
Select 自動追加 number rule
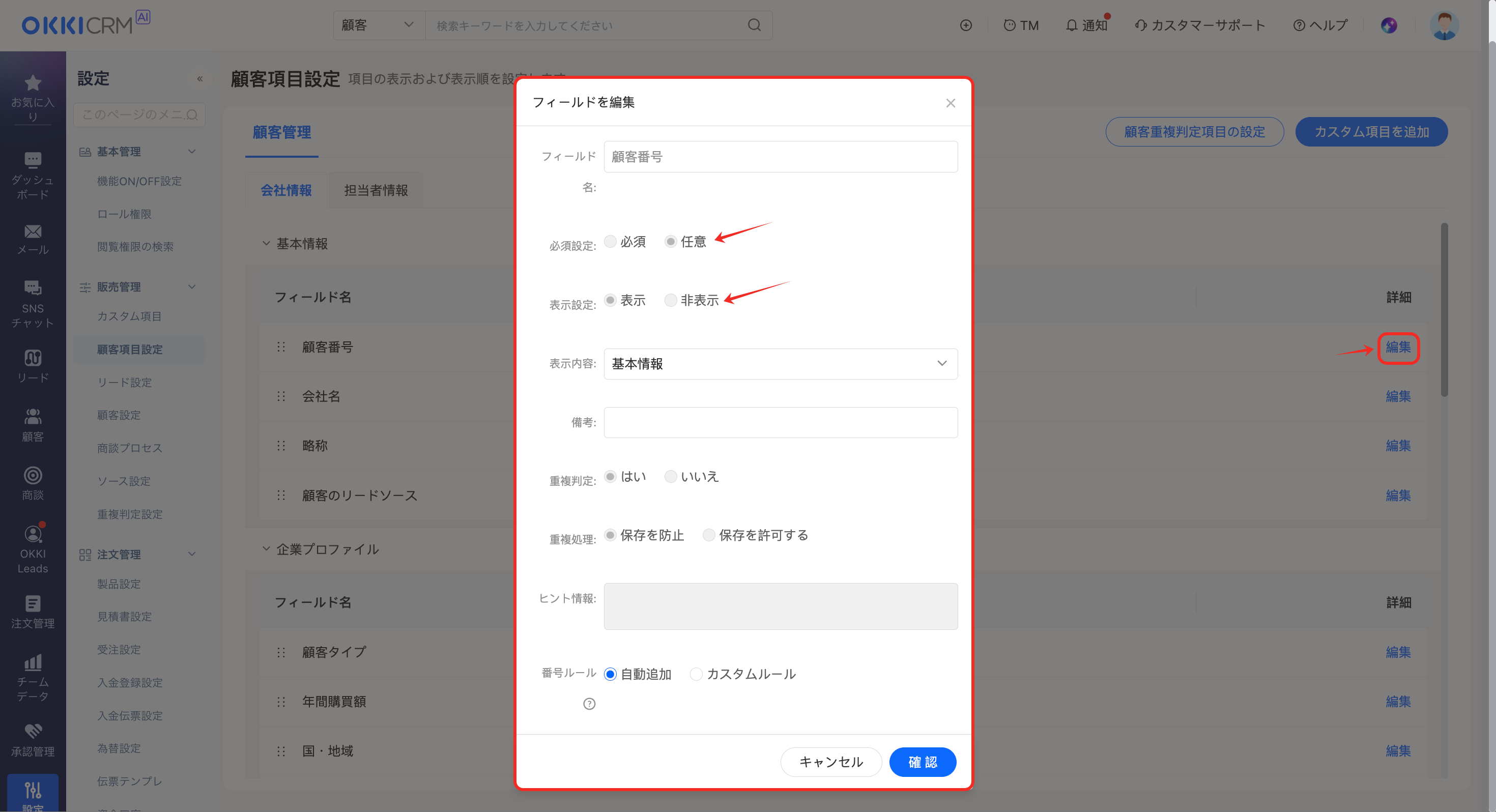[610, 674]
